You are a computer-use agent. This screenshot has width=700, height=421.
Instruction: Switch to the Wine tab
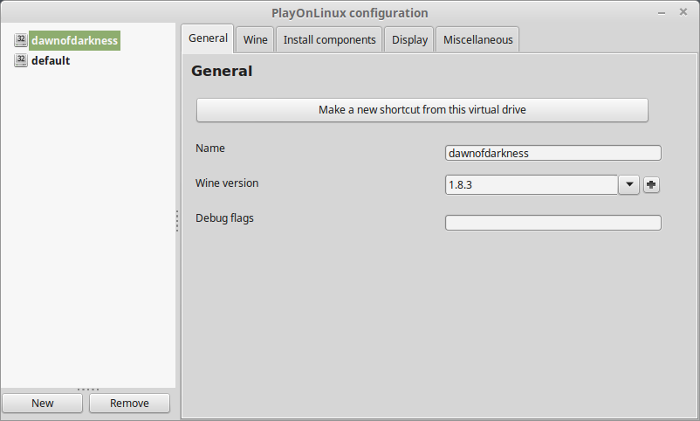pos(255,40)
